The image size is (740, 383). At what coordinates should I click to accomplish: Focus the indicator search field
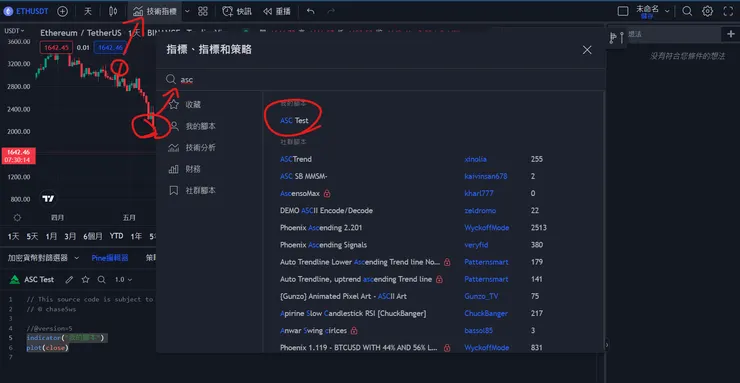pyautogui.click(x=380, y=80)
